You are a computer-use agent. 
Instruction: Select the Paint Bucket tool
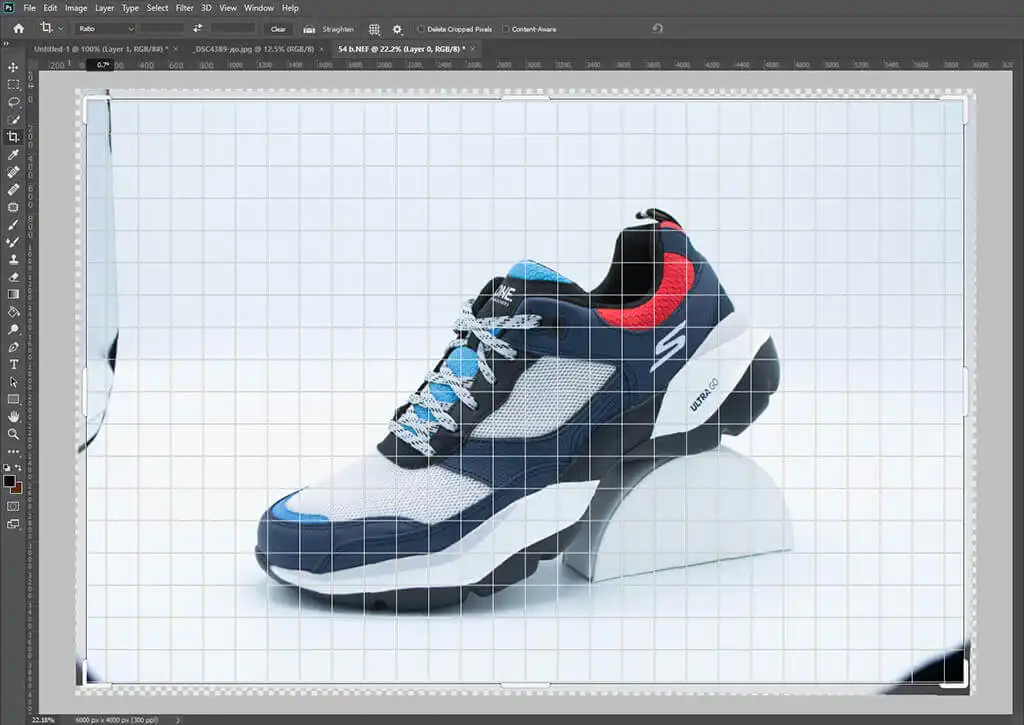click(13, 312)
